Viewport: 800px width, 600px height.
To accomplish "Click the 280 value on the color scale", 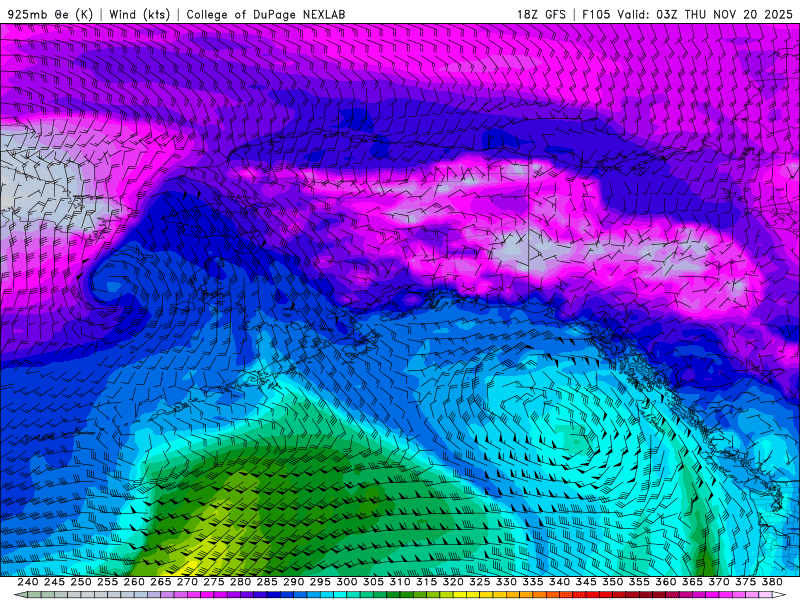I will [x=240, y=582].
